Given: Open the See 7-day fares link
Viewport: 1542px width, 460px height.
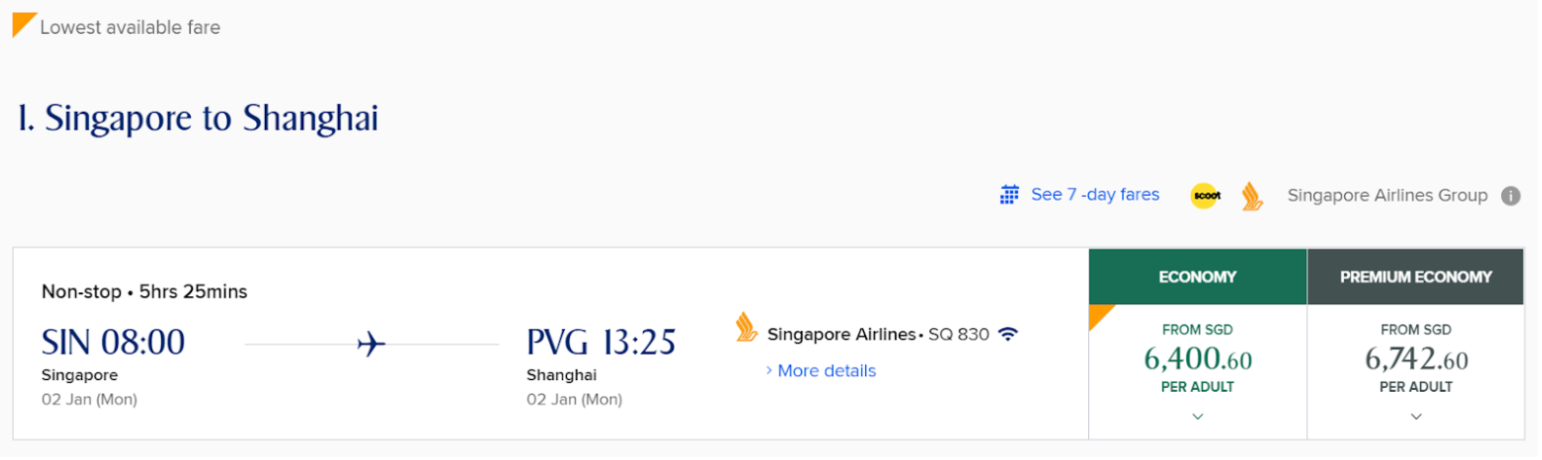Looking at the screenshot, I should pos(1095,195).
